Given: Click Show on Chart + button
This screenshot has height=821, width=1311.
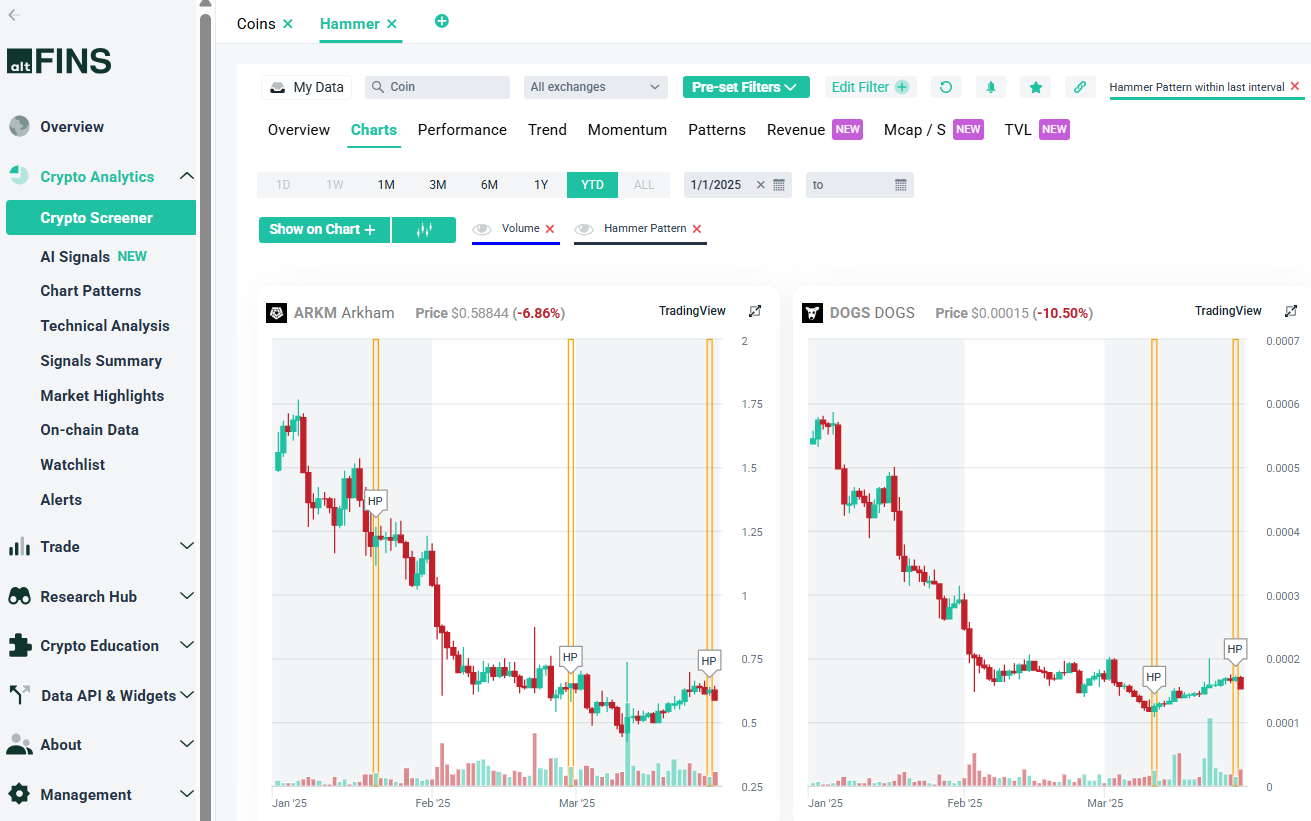Looking at the screenshot, I should (324, 230).
